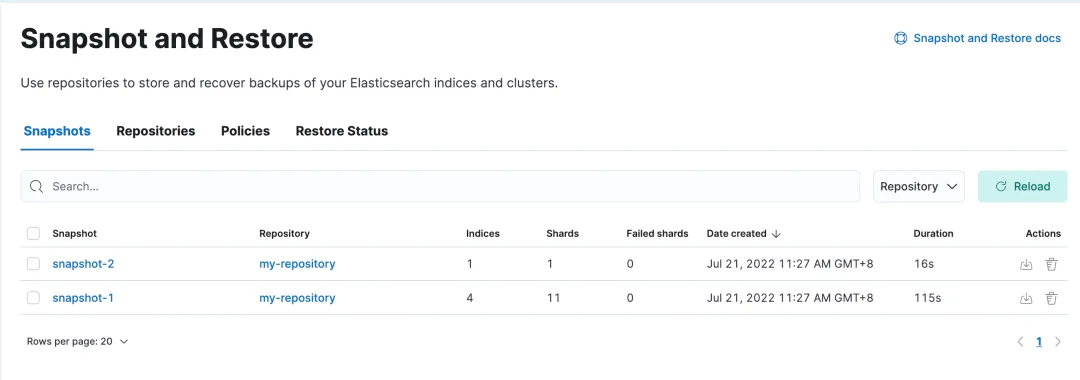
Task: Click the shards value 11
Action: (553, 297)
